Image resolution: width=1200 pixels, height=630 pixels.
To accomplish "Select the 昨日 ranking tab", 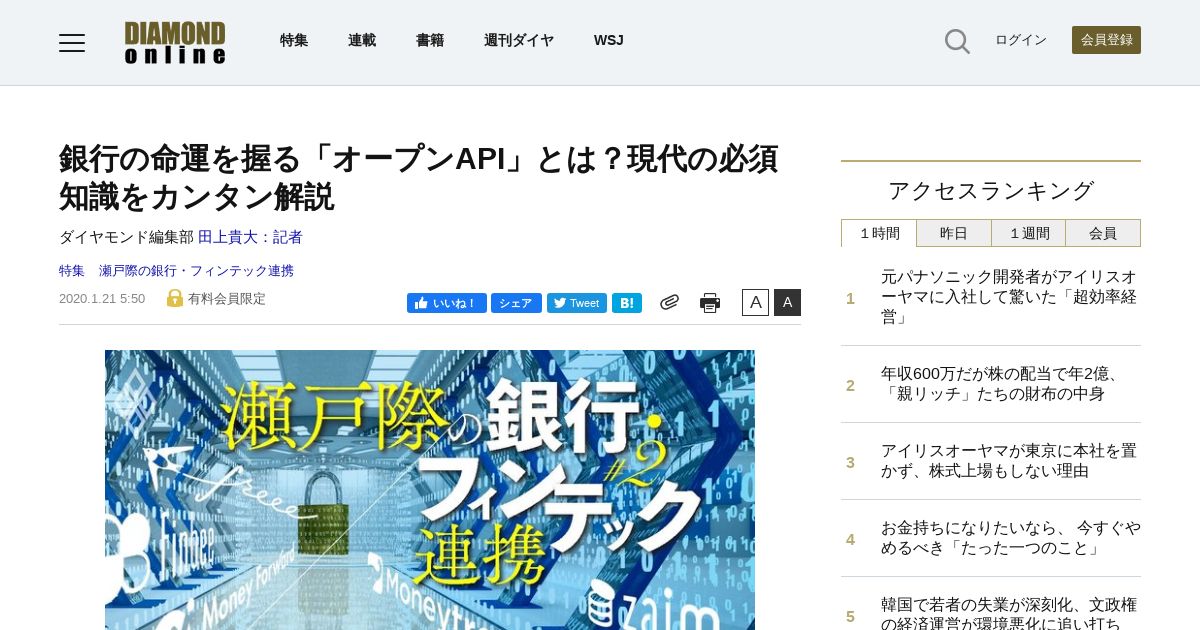I will [x=954, y=233].
